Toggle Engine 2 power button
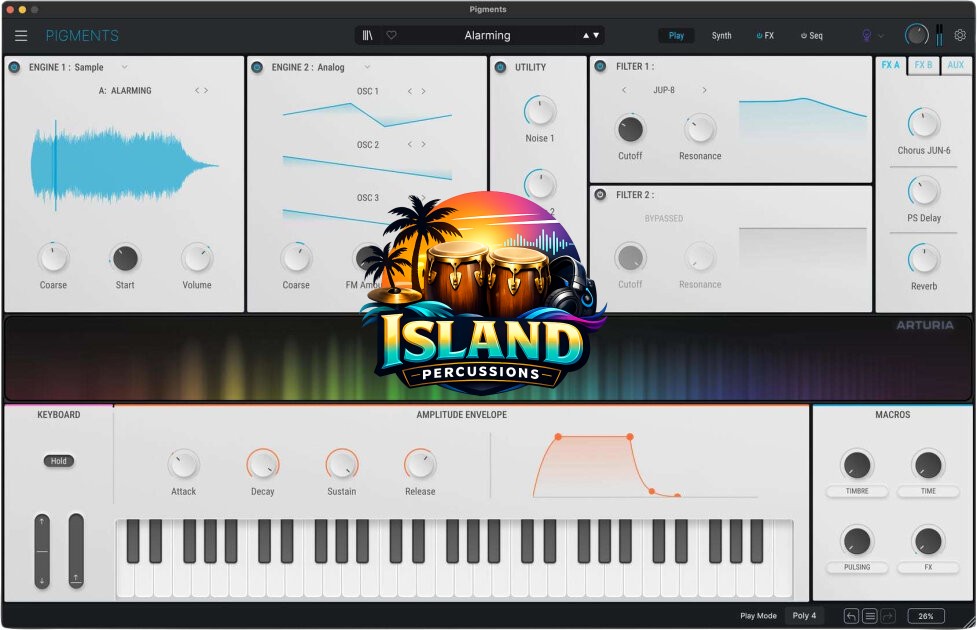The width and height of the screenshot is (977, 630). click(x=257, y=67)
